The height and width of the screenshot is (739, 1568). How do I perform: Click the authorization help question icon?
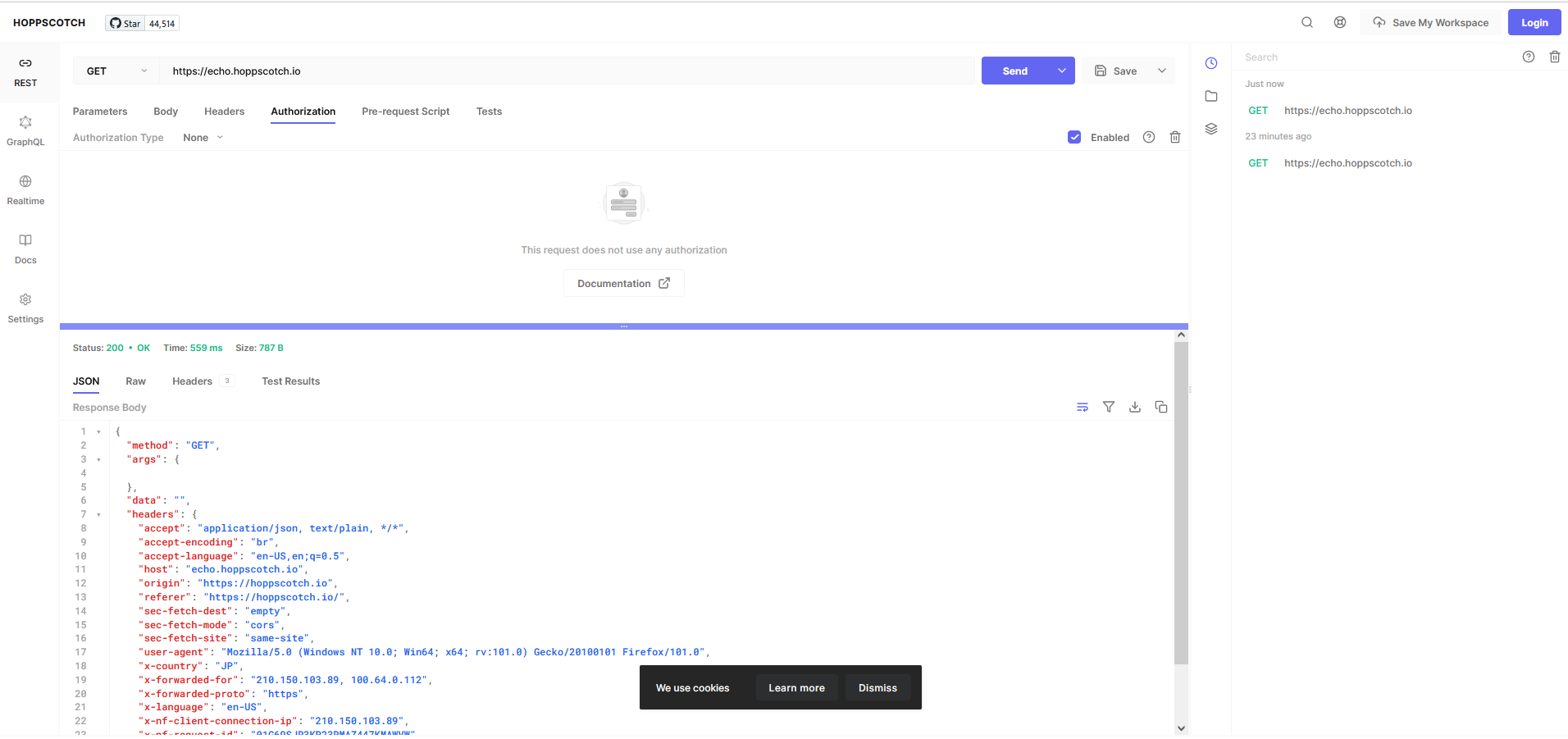point(1149,137)
